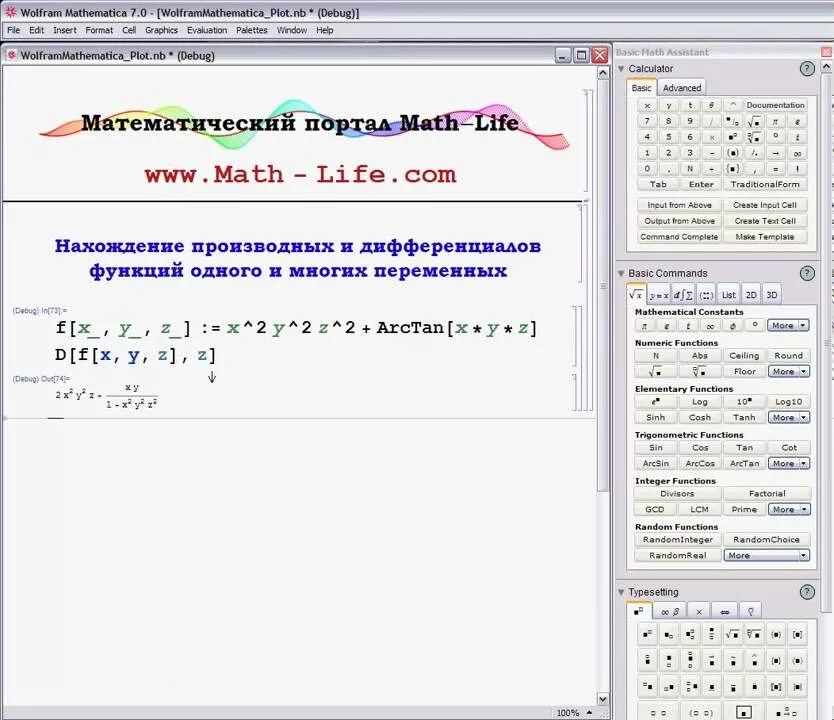Click square root button under Numeric Functions

click(656, 371)
